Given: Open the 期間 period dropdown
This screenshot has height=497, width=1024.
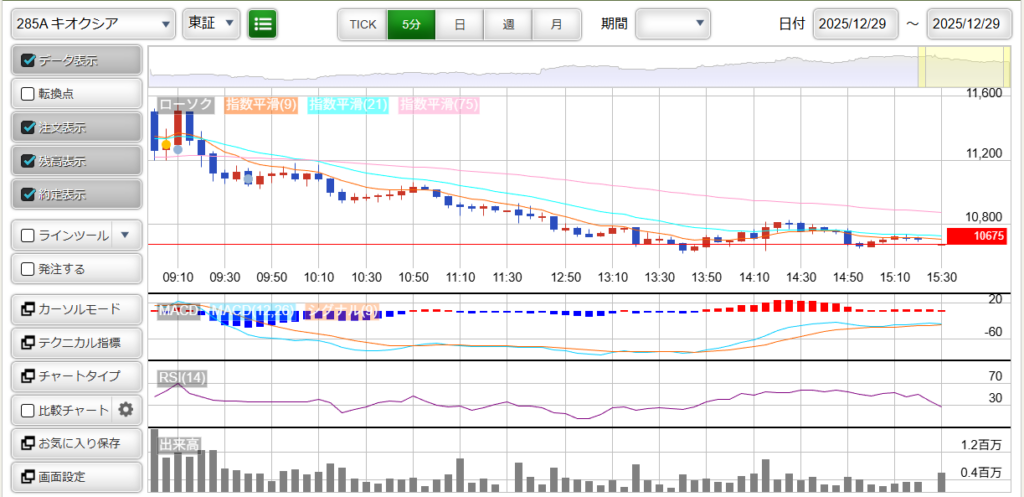Looking at the screenshot, I should tap(673, 23).
